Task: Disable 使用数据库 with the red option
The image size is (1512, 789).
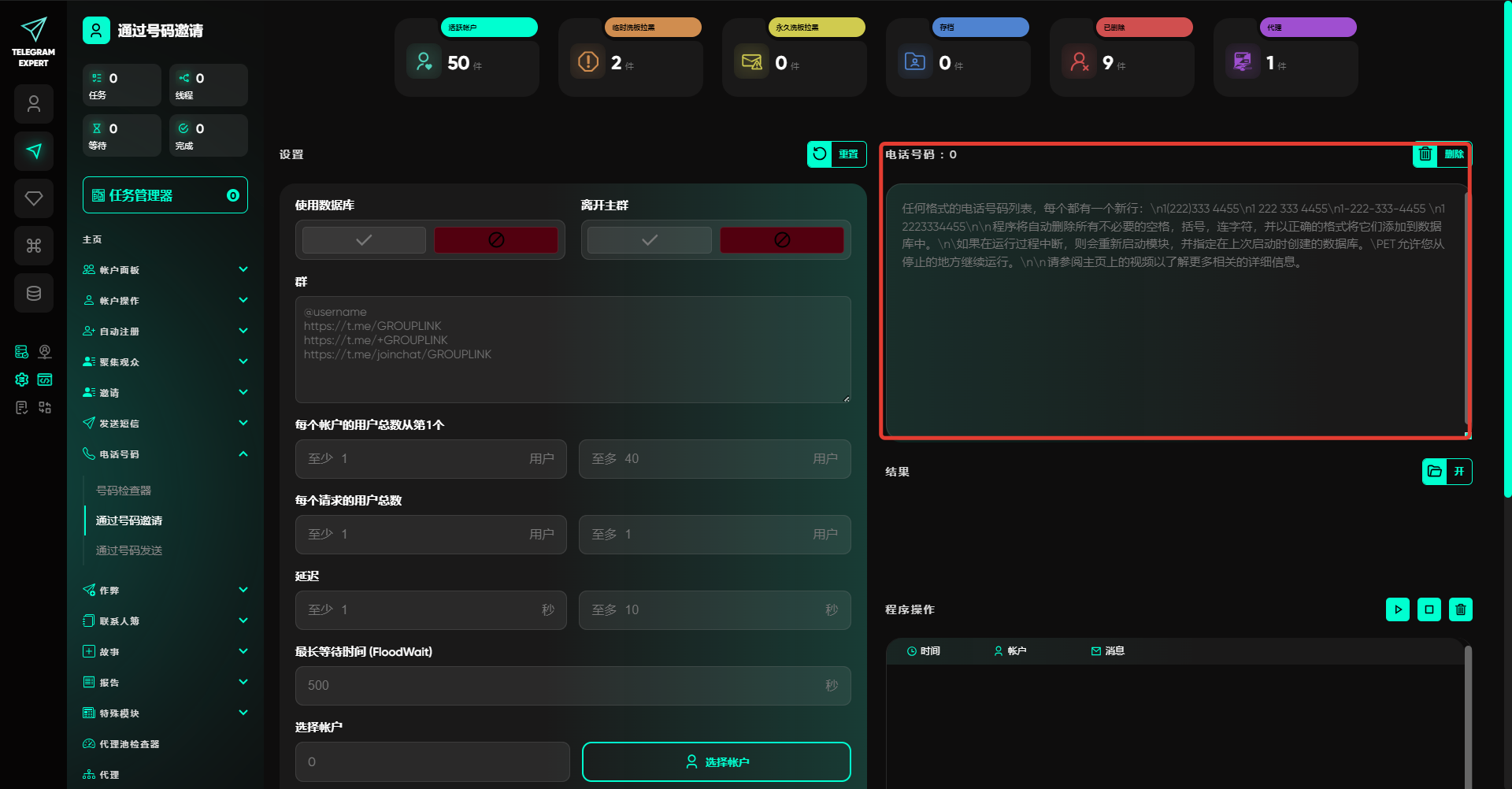Action: click(x=495, y=240)
